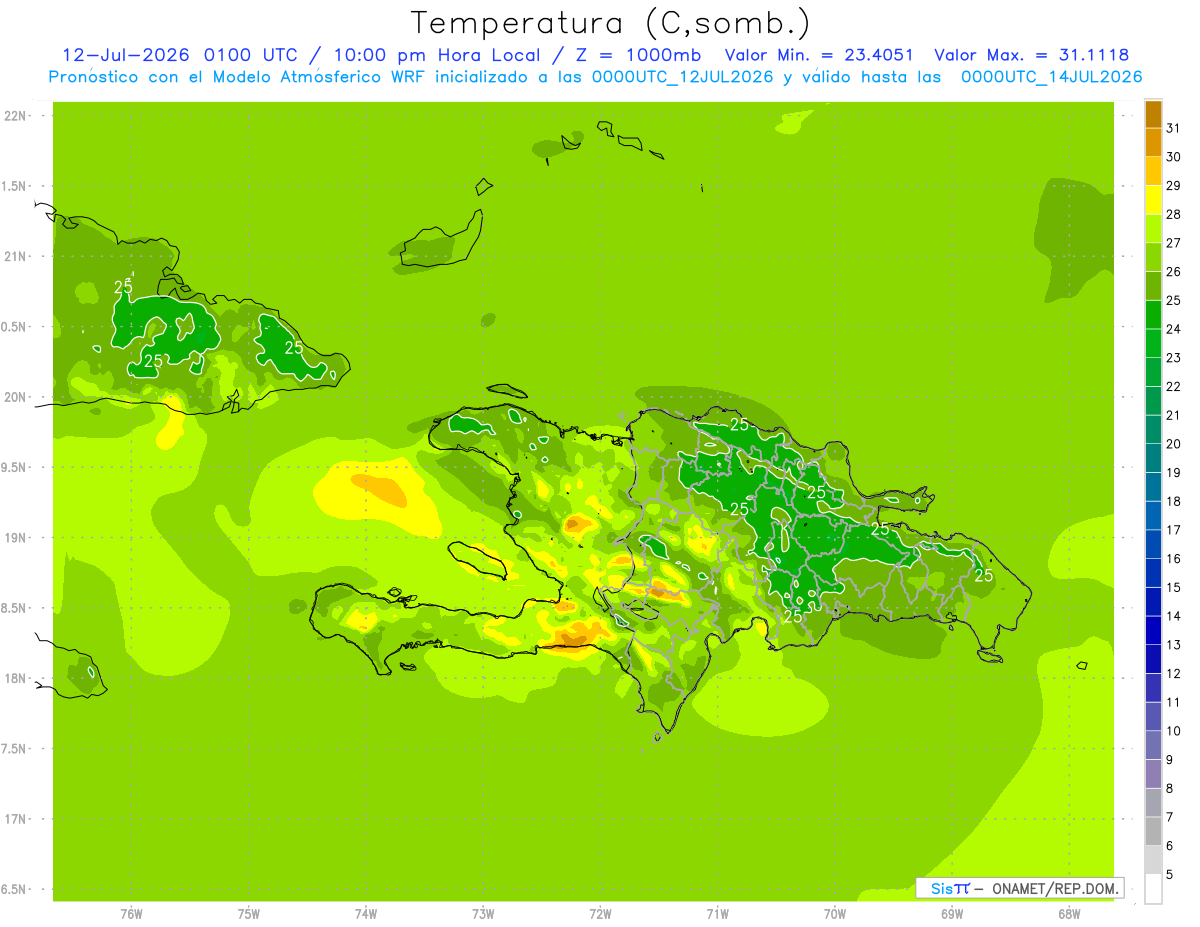Click the colorbar label "28"
This screenshot has height=927, width=1200.
click(x=1173, y=214)
